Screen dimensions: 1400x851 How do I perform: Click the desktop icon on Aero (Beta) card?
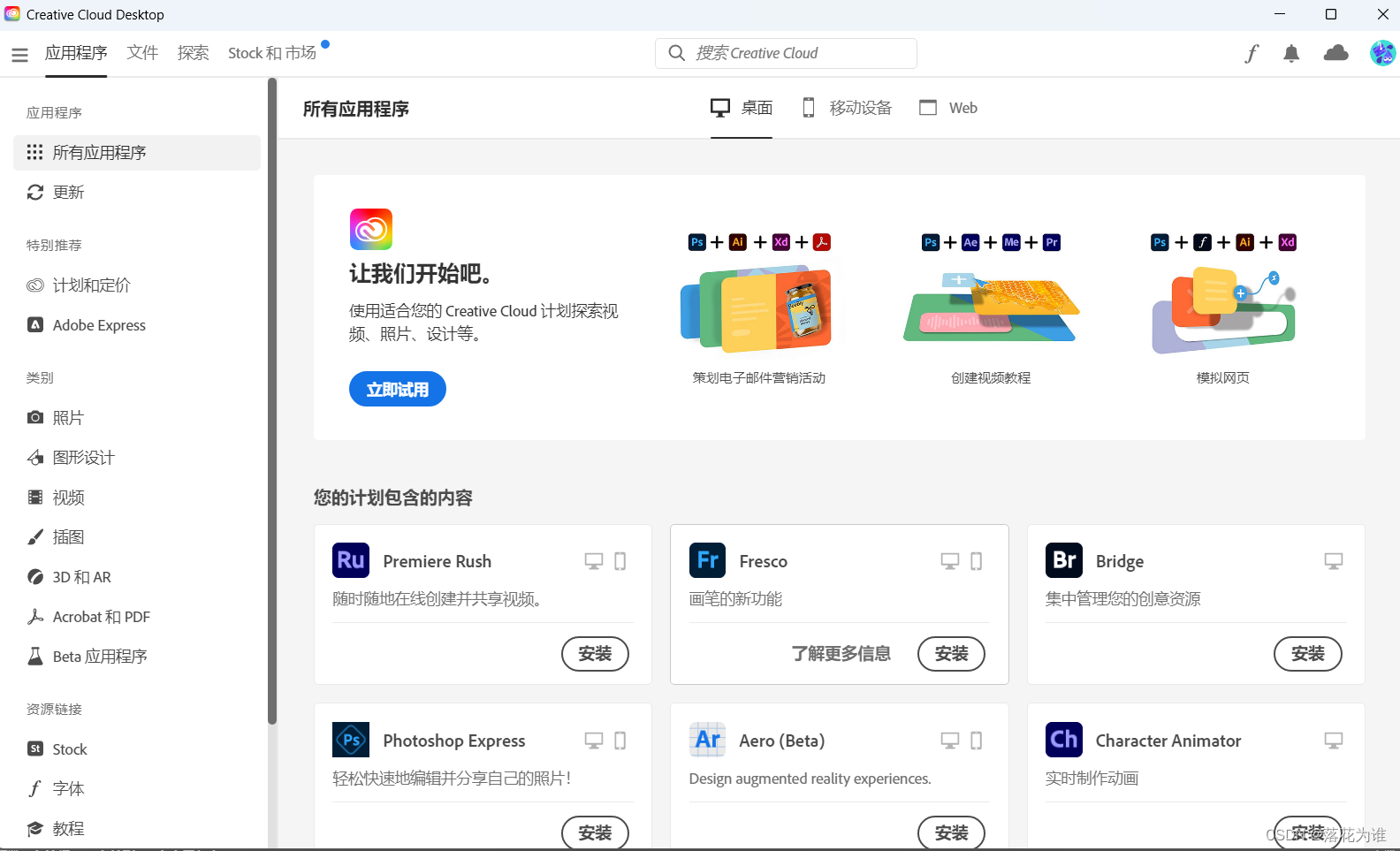click(x=950, y=741)
